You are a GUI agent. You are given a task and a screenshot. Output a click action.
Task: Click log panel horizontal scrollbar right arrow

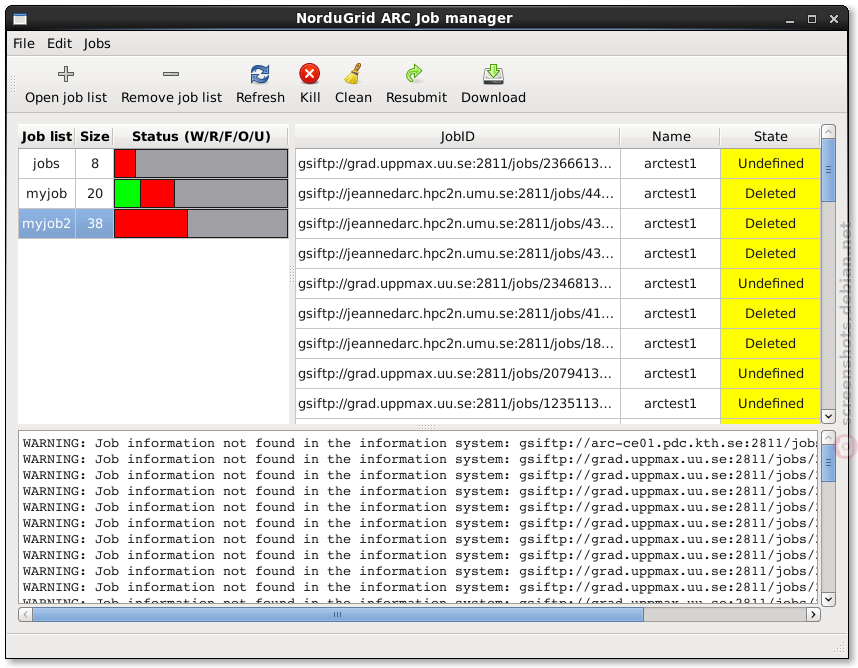pos(813,614)
